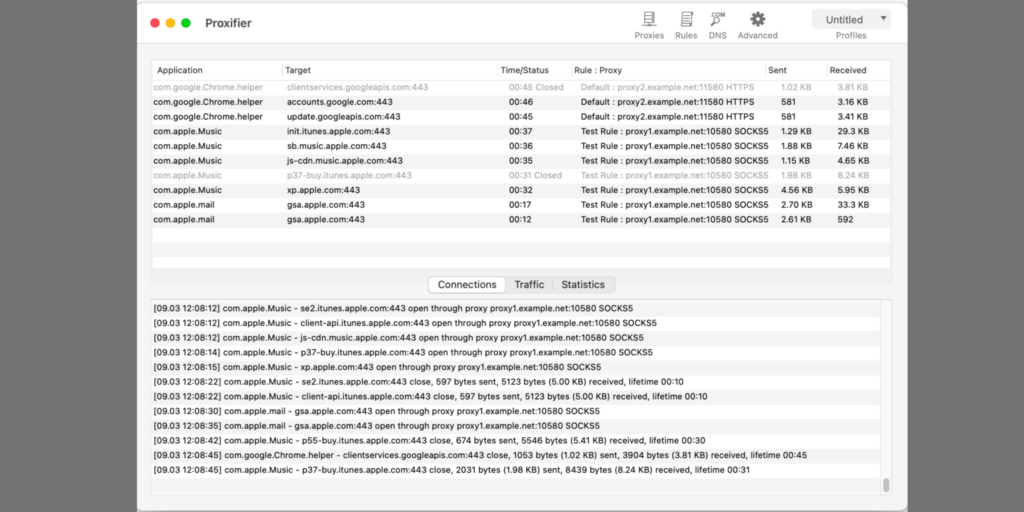Select the clientservices.googleapis.com:443 connection row
Viewport: 1024px width, 512px height.
pos(521,87)
